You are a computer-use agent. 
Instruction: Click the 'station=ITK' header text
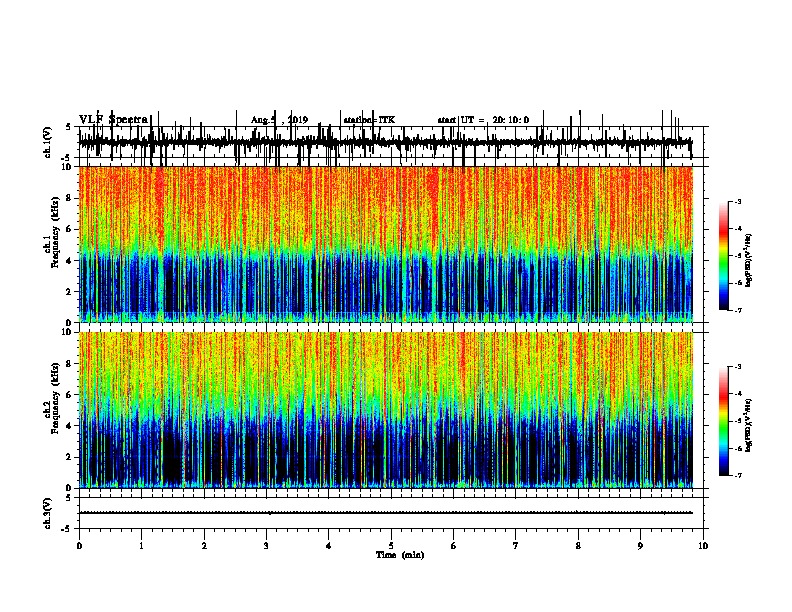[x=369, y=120]
